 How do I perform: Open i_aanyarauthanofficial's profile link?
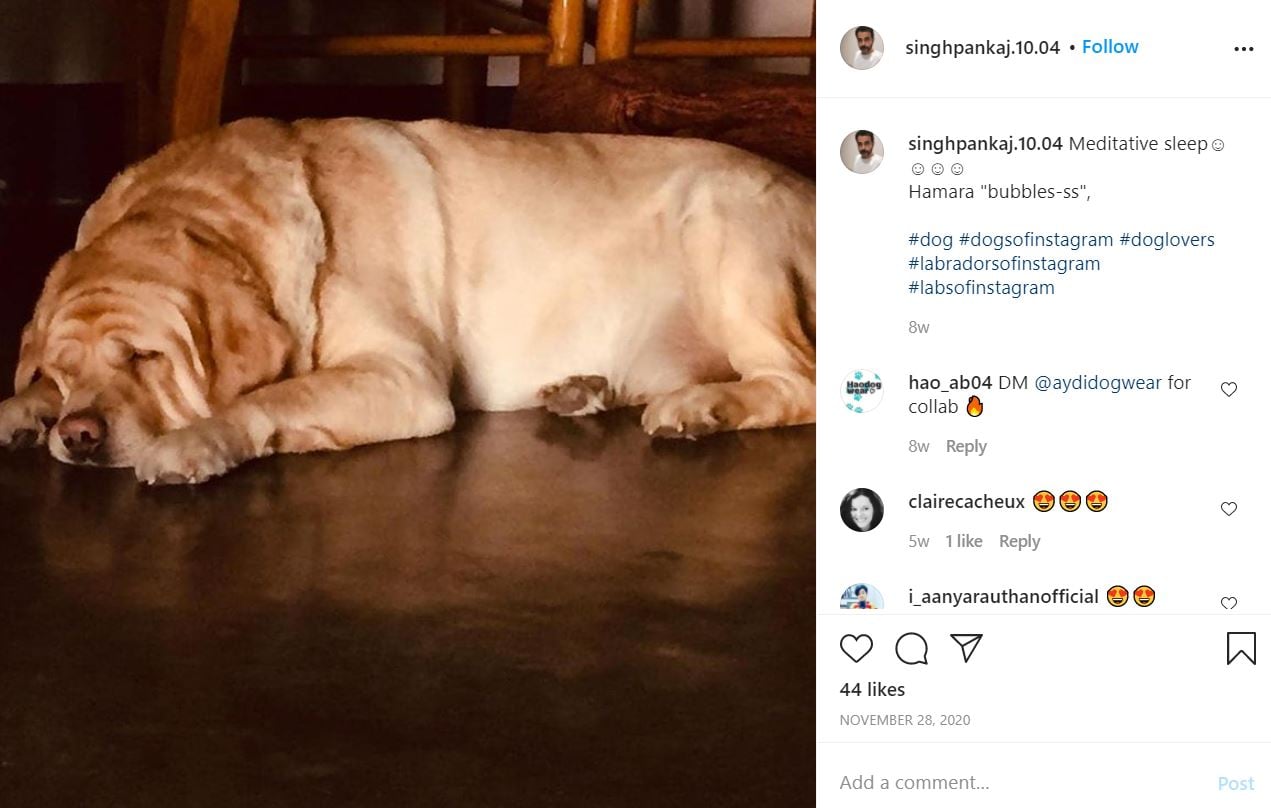[1003, 597]
